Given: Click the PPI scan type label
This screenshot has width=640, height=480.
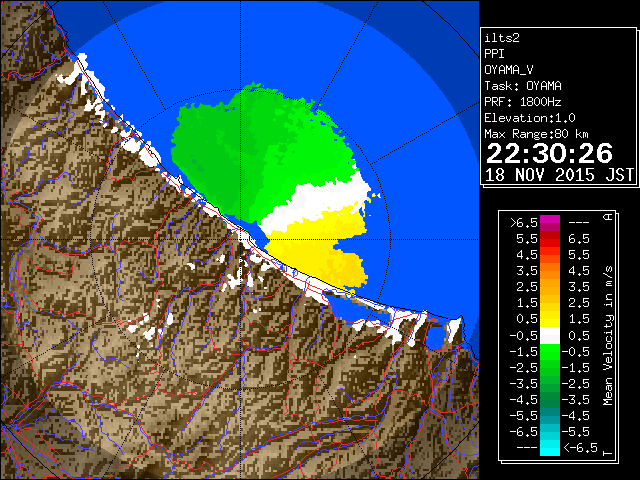Looking at the screenshot, I should tap(494, 54).
